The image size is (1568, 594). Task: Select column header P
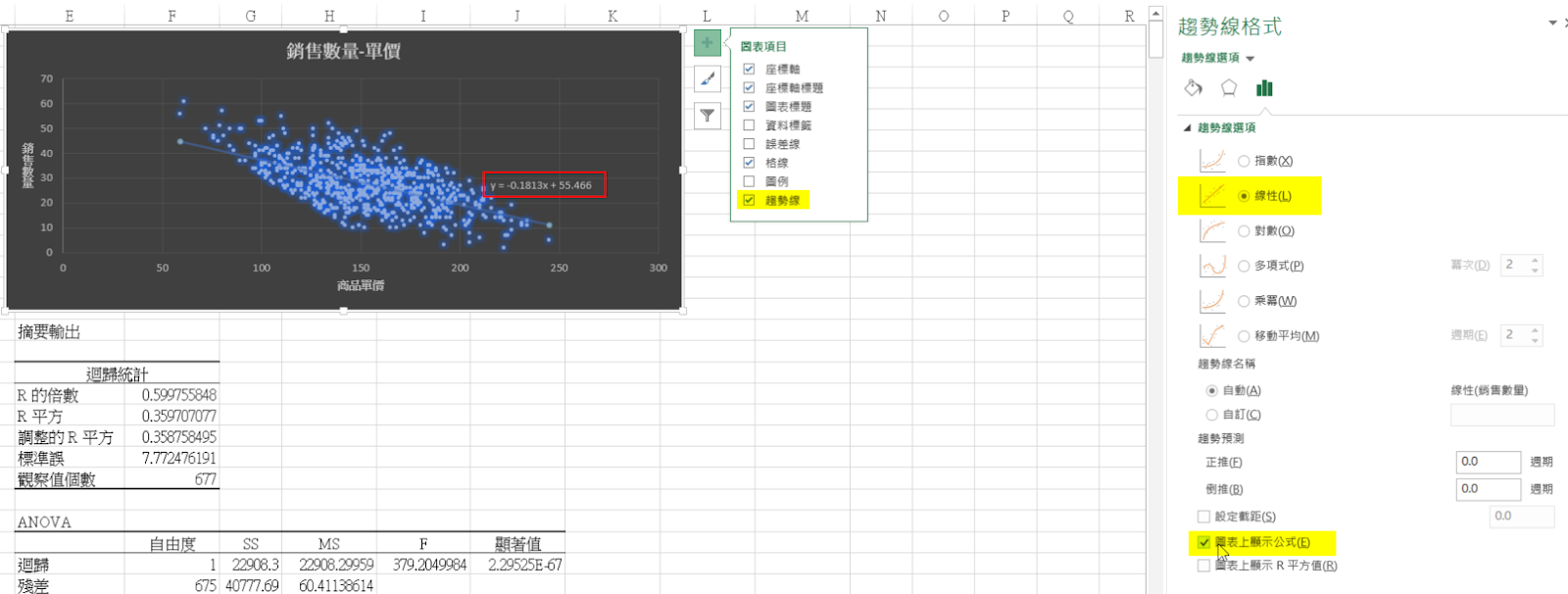1005,16
